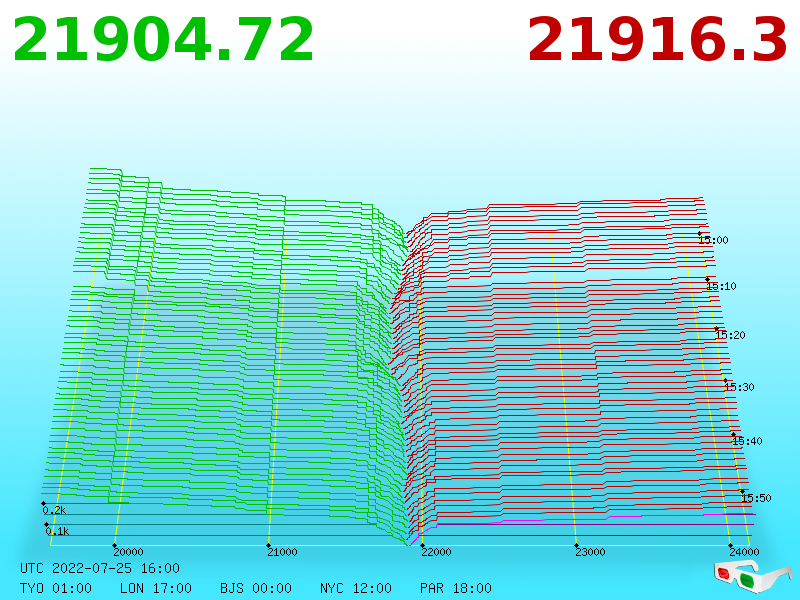Click the 15:10 time axis marker
800x600 pixels.
[721, 286]
